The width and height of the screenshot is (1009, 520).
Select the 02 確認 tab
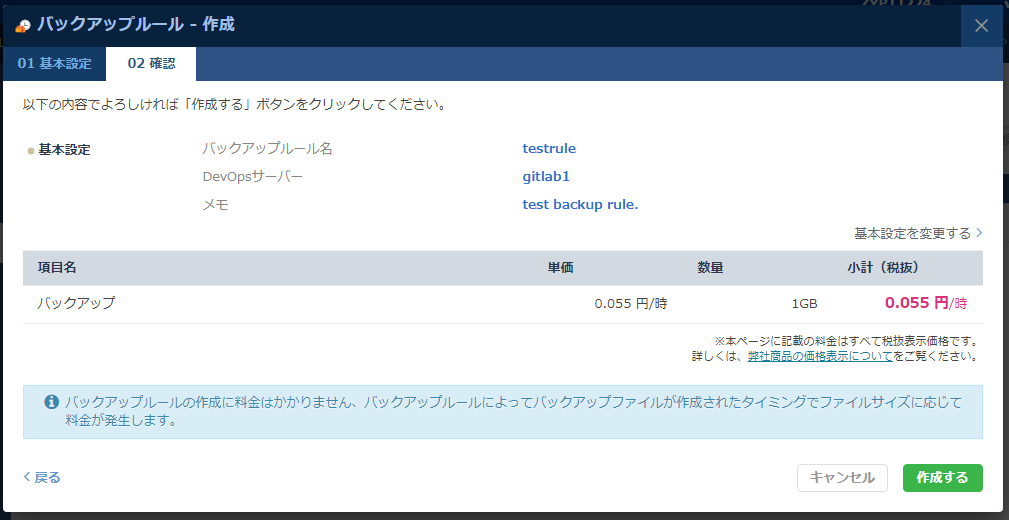[x=151, y=64]
